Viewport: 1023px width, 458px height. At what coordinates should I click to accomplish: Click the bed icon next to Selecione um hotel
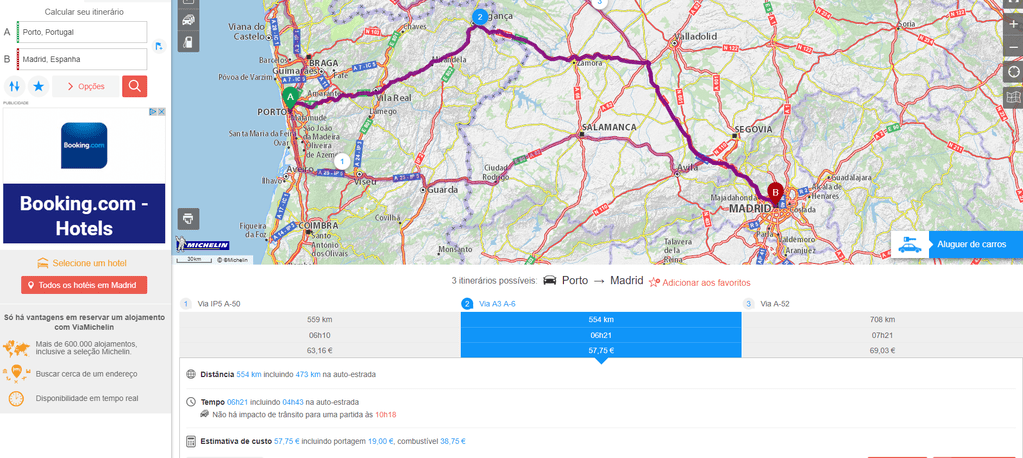pyautogui.click(x=43, y=264)
